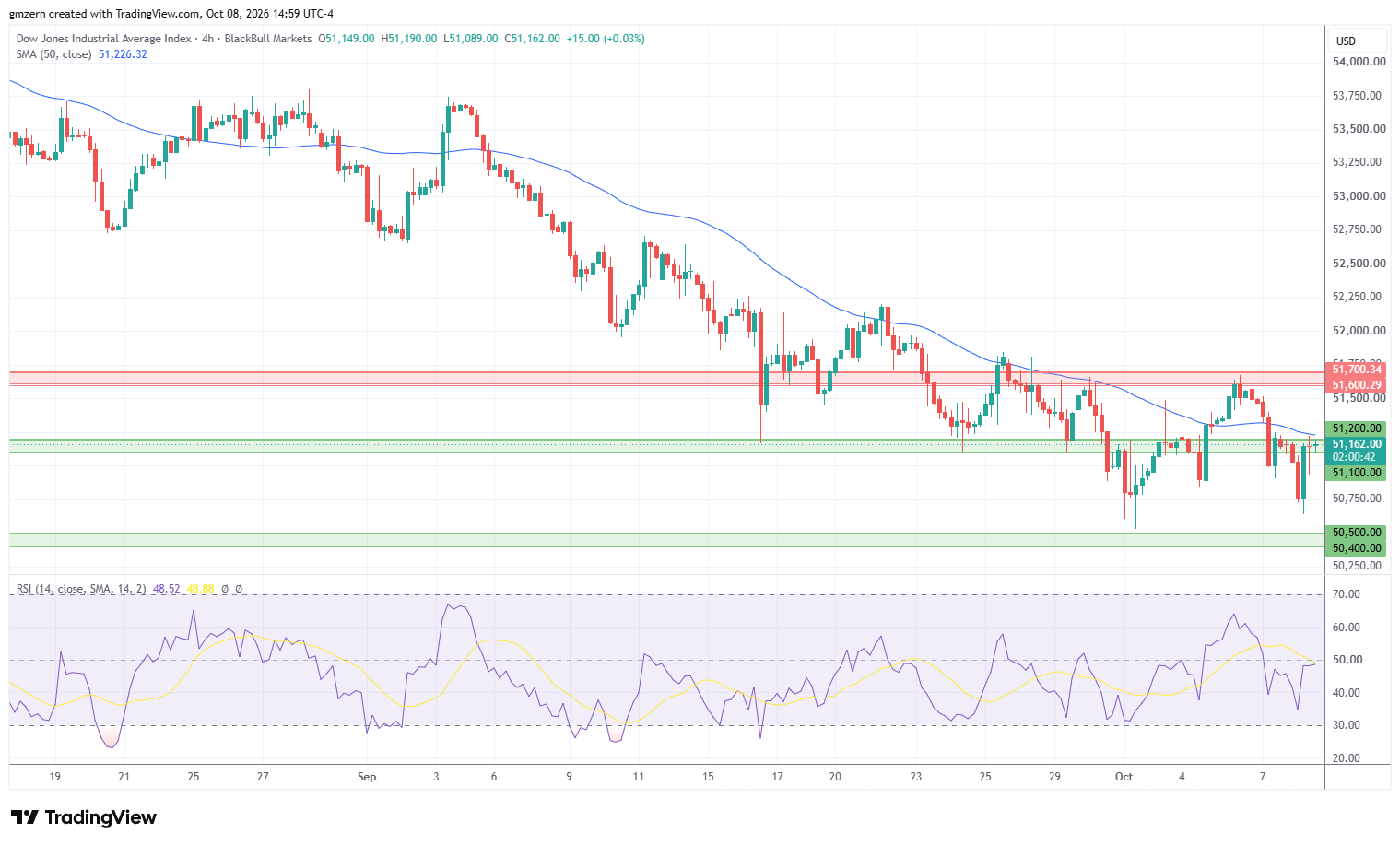
Task: Click the countdown timer 02:00:42
Action: click(1355, 457)
